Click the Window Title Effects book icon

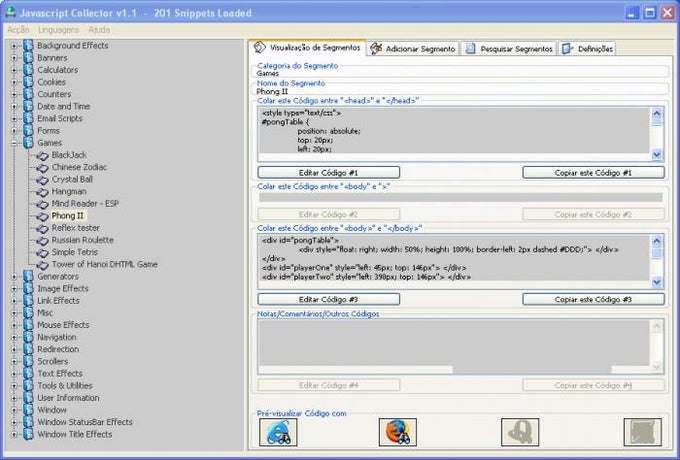tap(28, 434)
